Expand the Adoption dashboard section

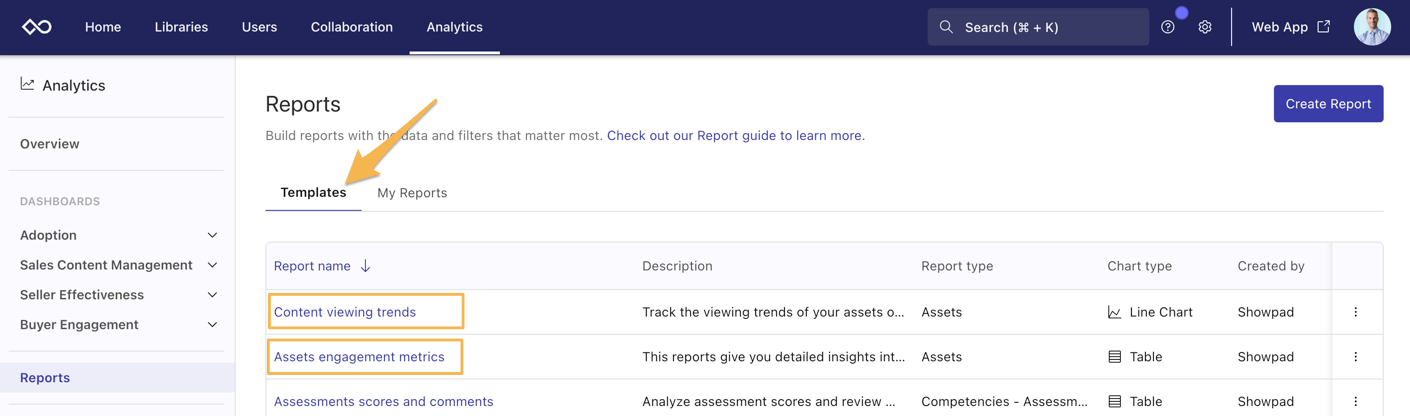(x=212, y=235)
